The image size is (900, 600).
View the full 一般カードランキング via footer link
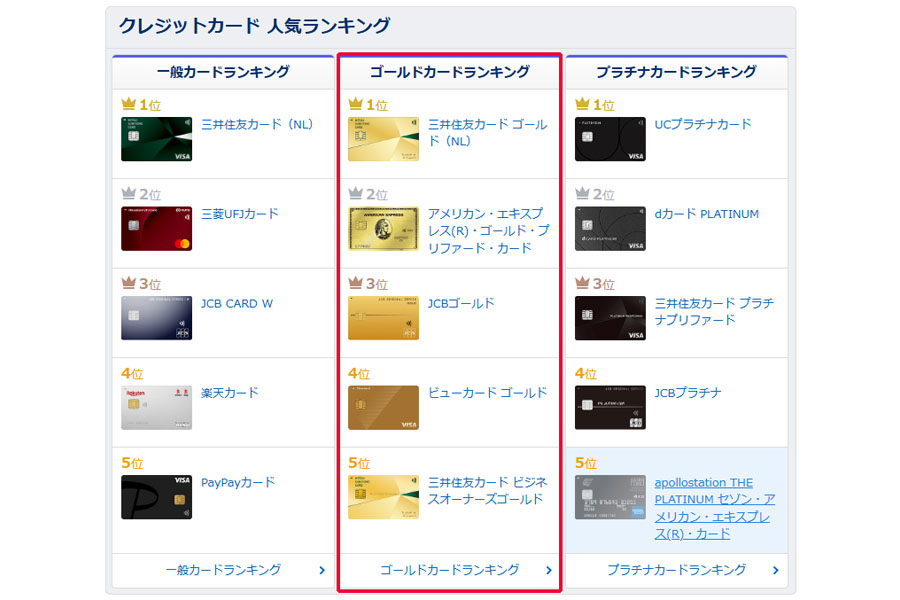pyautogui.click(x=223, y=570)
